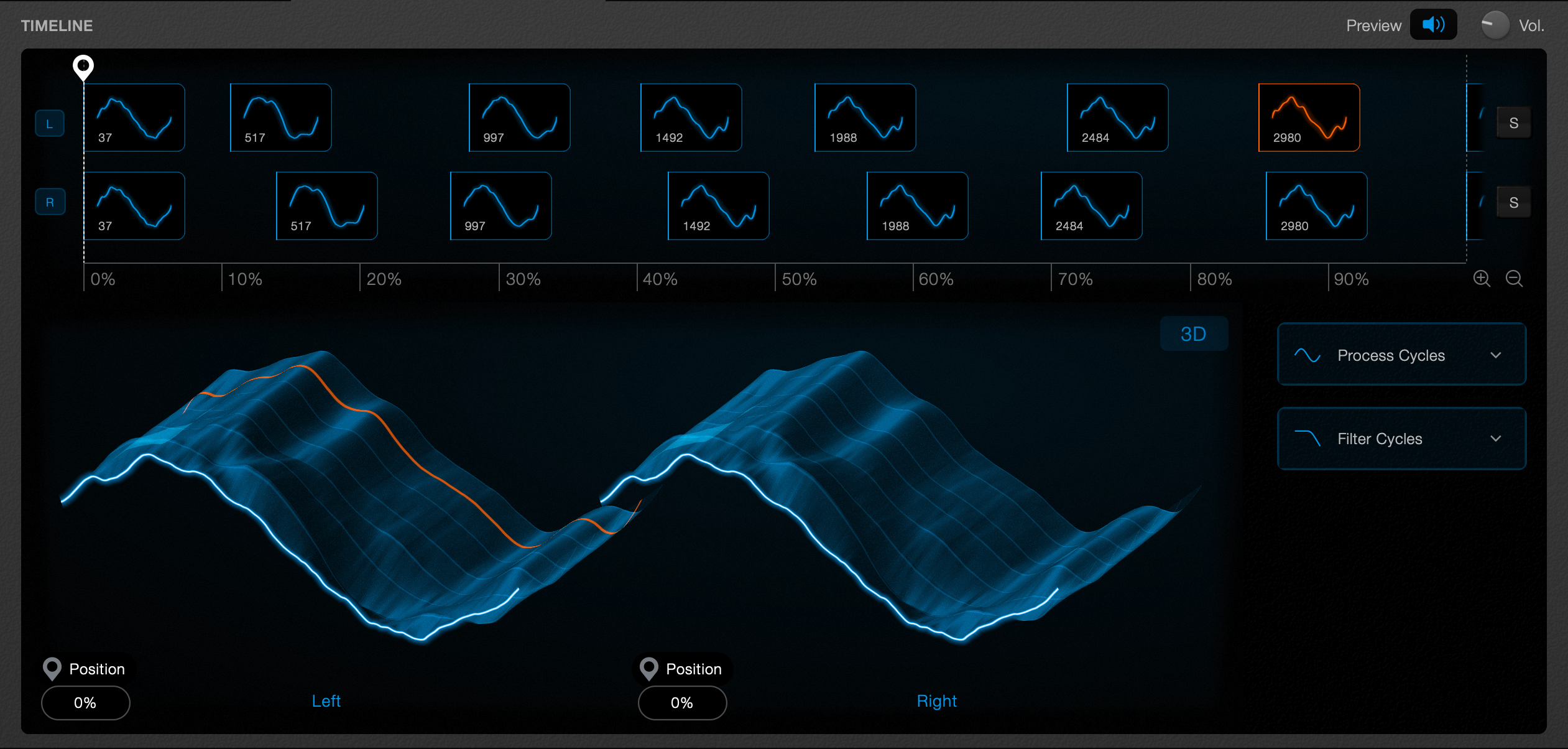Toggle the R channel button
Viewport: 1568px width, 749px height.
[50, 202]
